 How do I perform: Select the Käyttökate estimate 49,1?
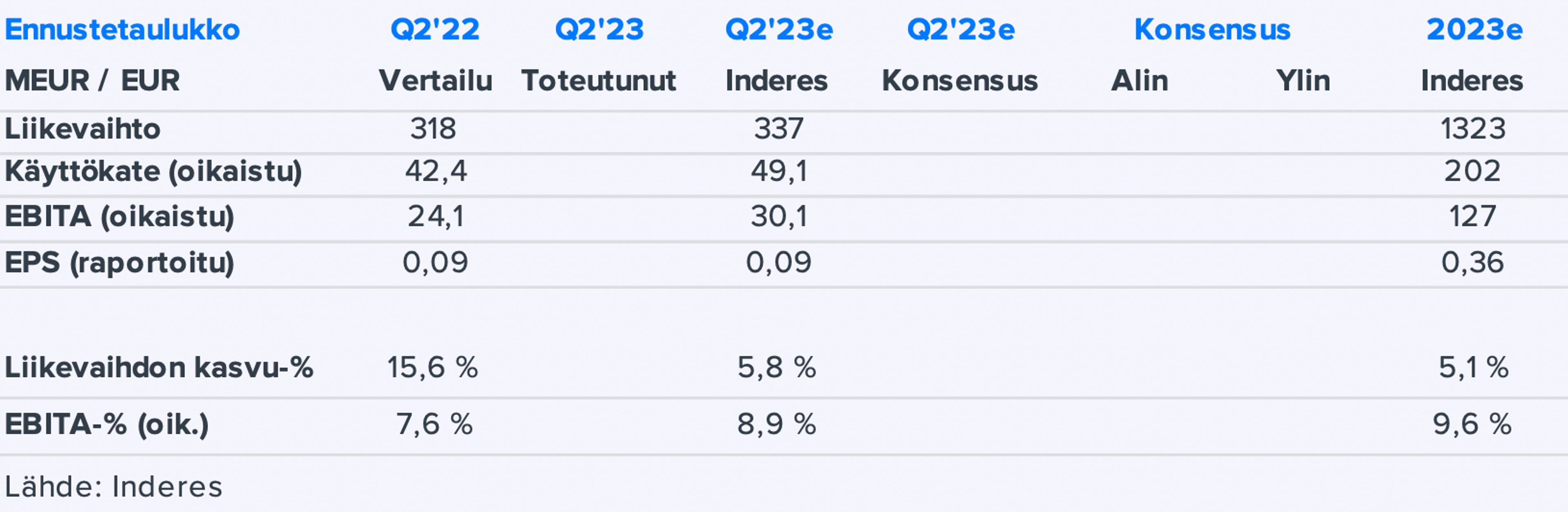[779, 172]
